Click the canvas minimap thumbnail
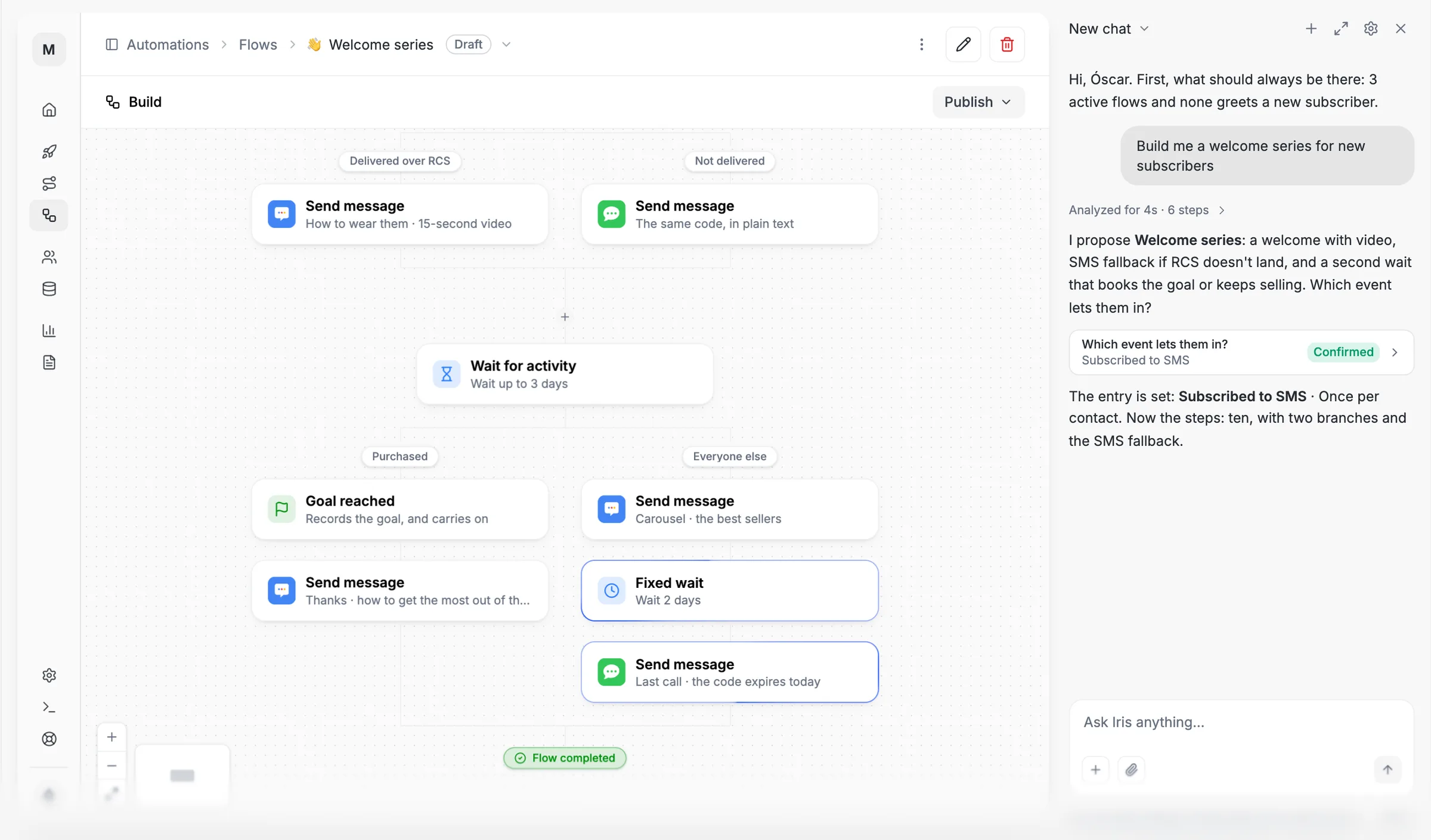This screenshot has width=1431, height=840. point(182,775)
